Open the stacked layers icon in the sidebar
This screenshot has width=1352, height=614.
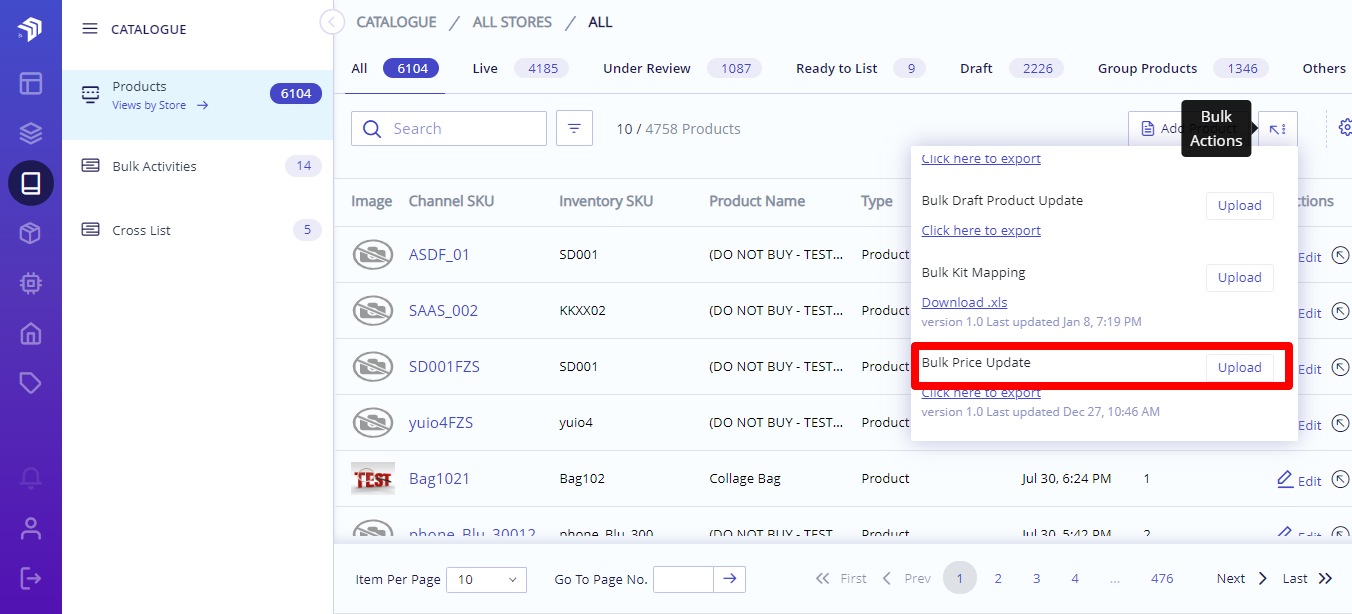(31, 133)
